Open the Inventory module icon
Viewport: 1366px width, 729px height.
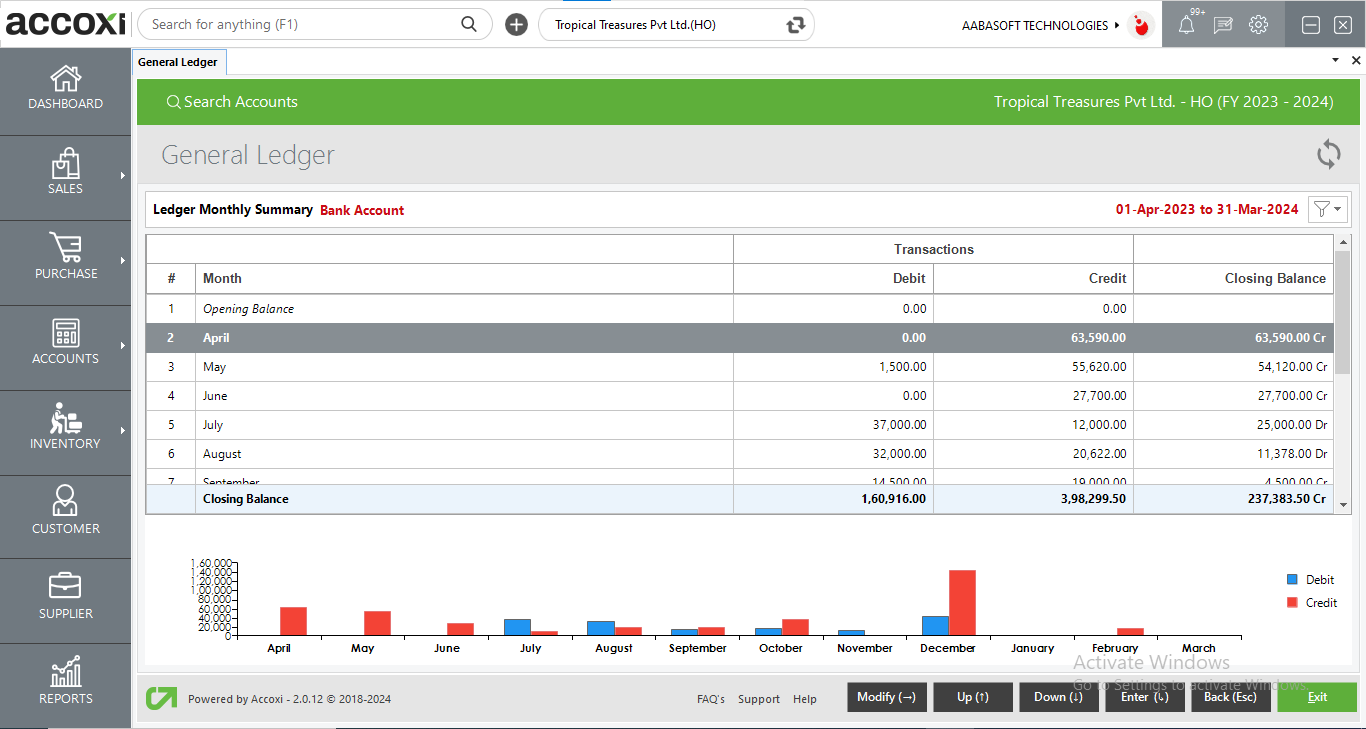pyautogui.click(x=65, y=418)
